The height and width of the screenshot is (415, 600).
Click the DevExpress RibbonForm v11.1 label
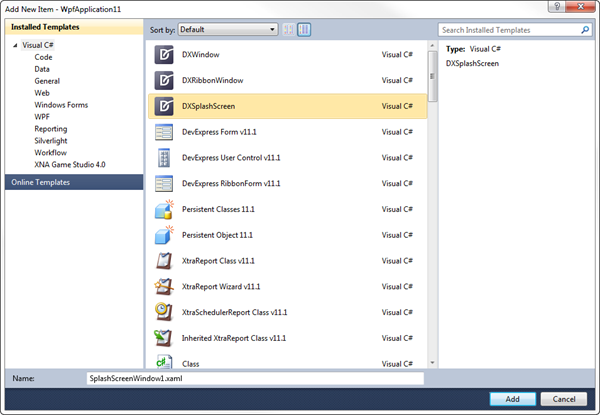231,184
